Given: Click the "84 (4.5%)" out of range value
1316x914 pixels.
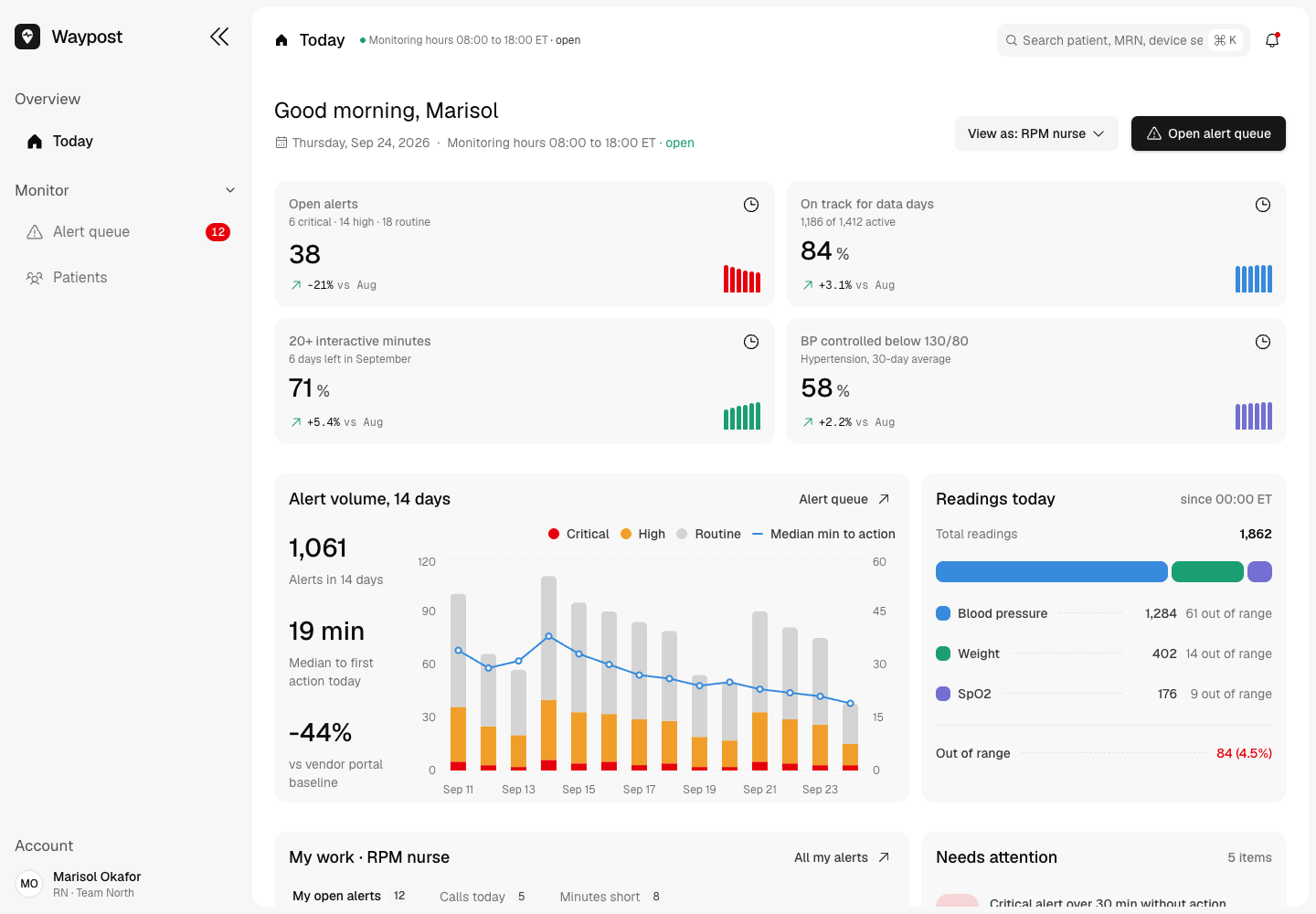Looking at the screenshot, I should [1244, 753].
